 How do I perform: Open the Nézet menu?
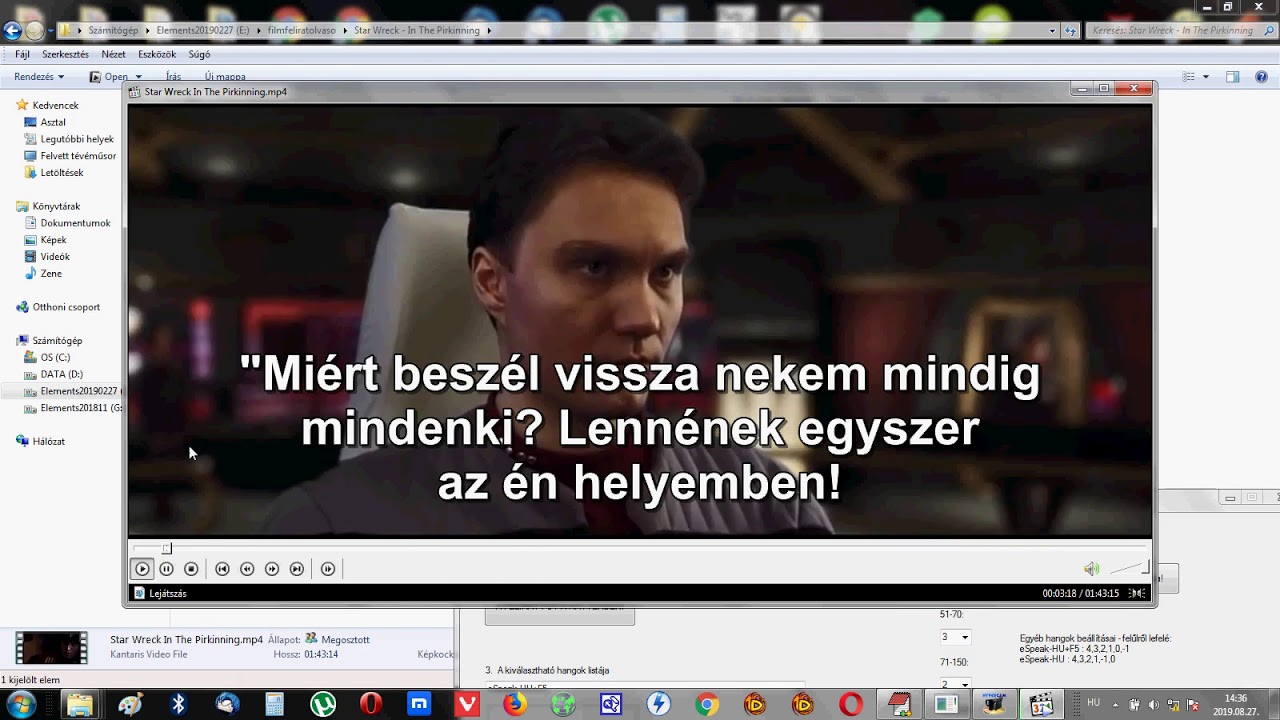pos(113,54)
